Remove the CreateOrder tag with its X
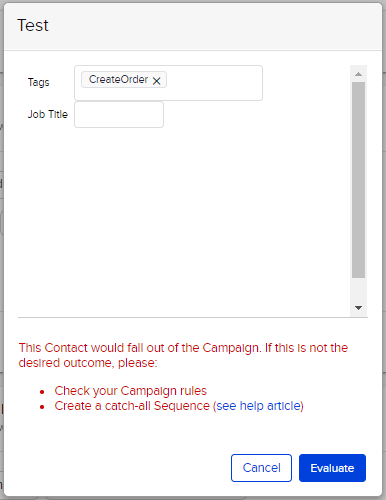 click(x=156, y=81)
